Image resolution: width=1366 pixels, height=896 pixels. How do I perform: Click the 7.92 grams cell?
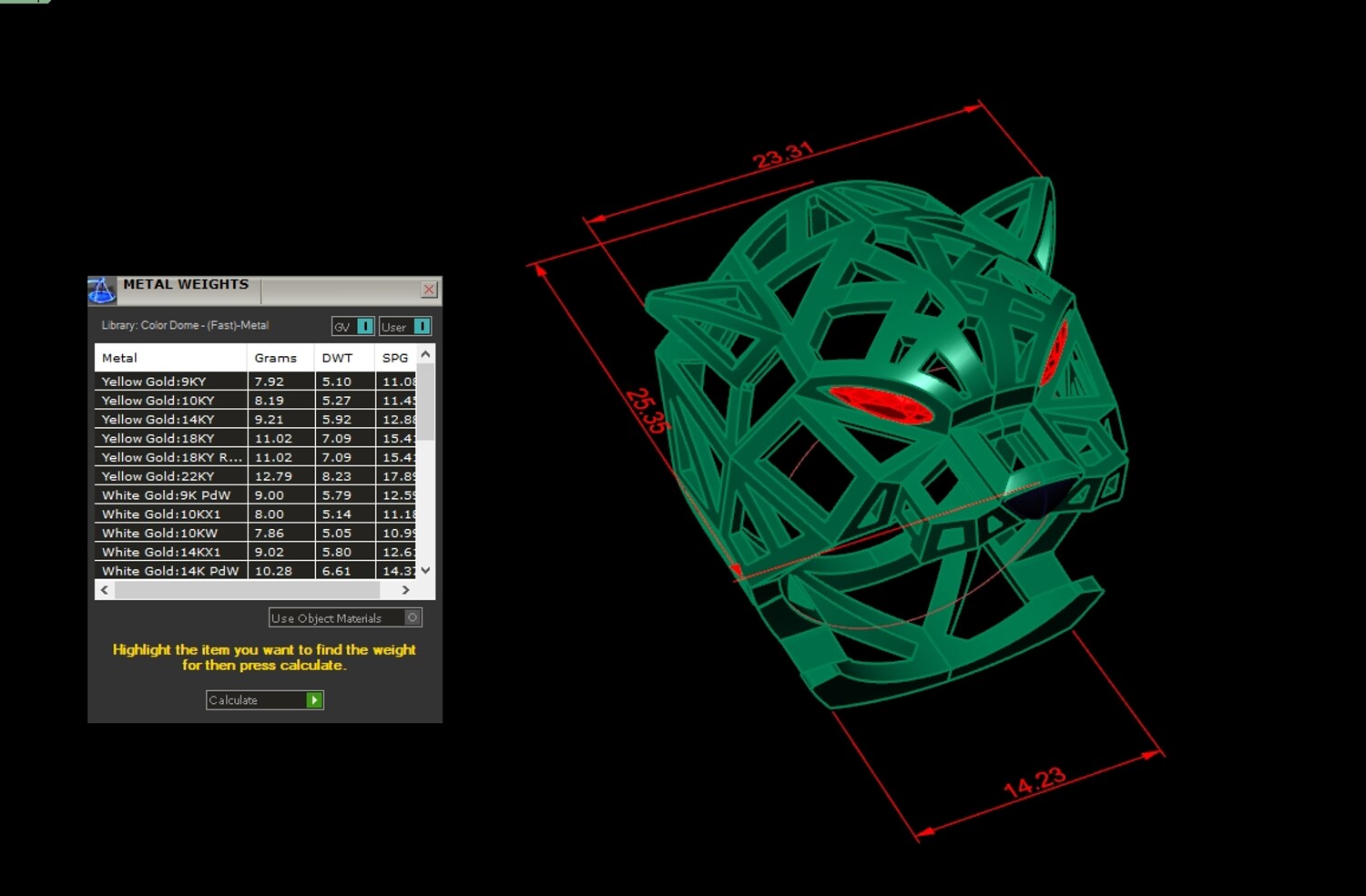(280, 382)
